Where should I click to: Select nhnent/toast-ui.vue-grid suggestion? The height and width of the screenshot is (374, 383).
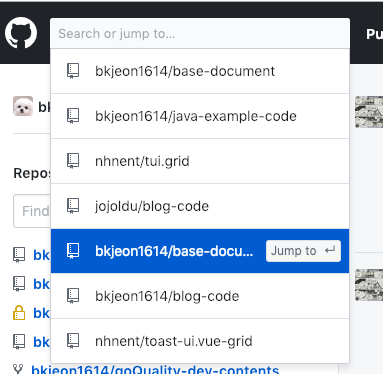(200, 341)
